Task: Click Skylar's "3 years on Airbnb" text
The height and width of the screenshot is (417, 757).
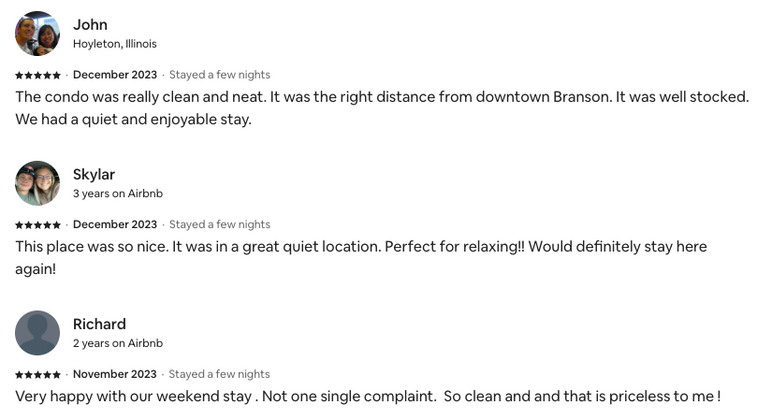Action: [117, 193]
